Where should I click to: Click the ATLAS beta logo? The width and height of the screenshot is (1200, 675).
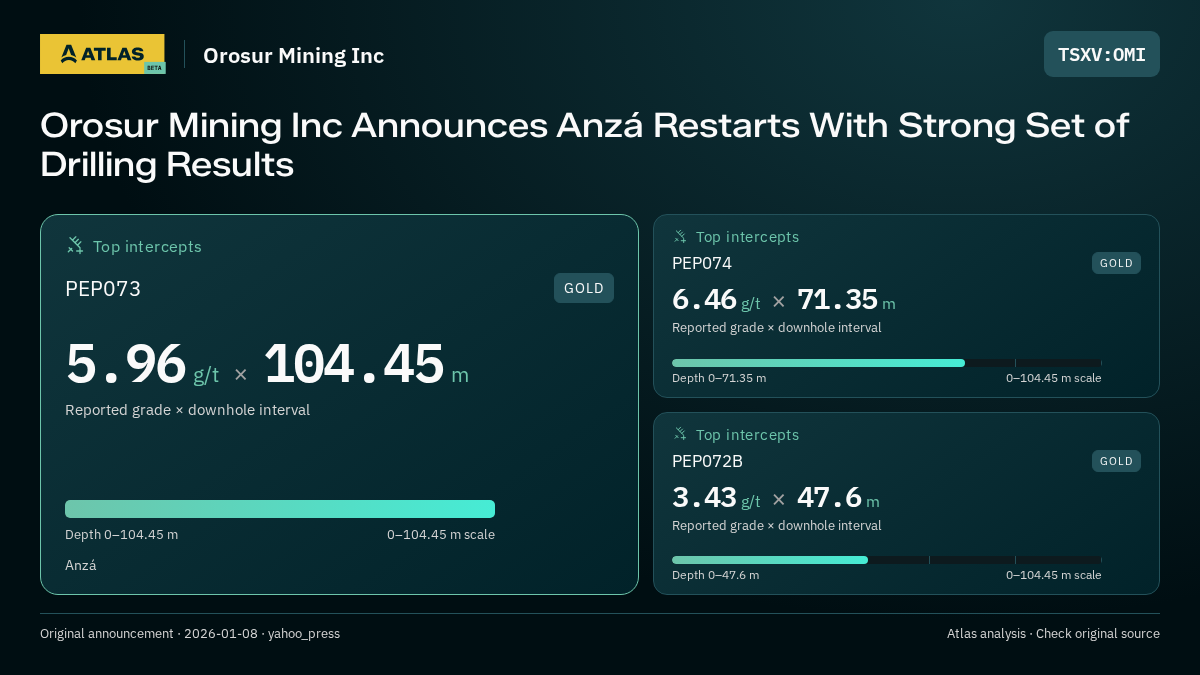tap(102, 54)
